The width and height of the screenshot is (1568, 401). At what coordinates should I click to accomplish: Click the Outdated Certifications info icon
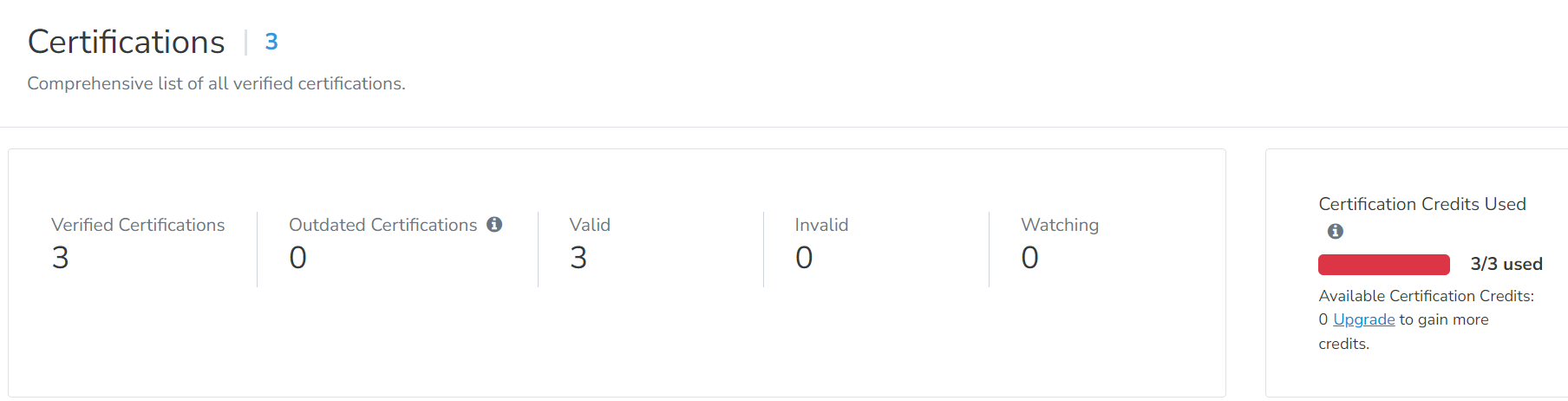coord(494,225)
